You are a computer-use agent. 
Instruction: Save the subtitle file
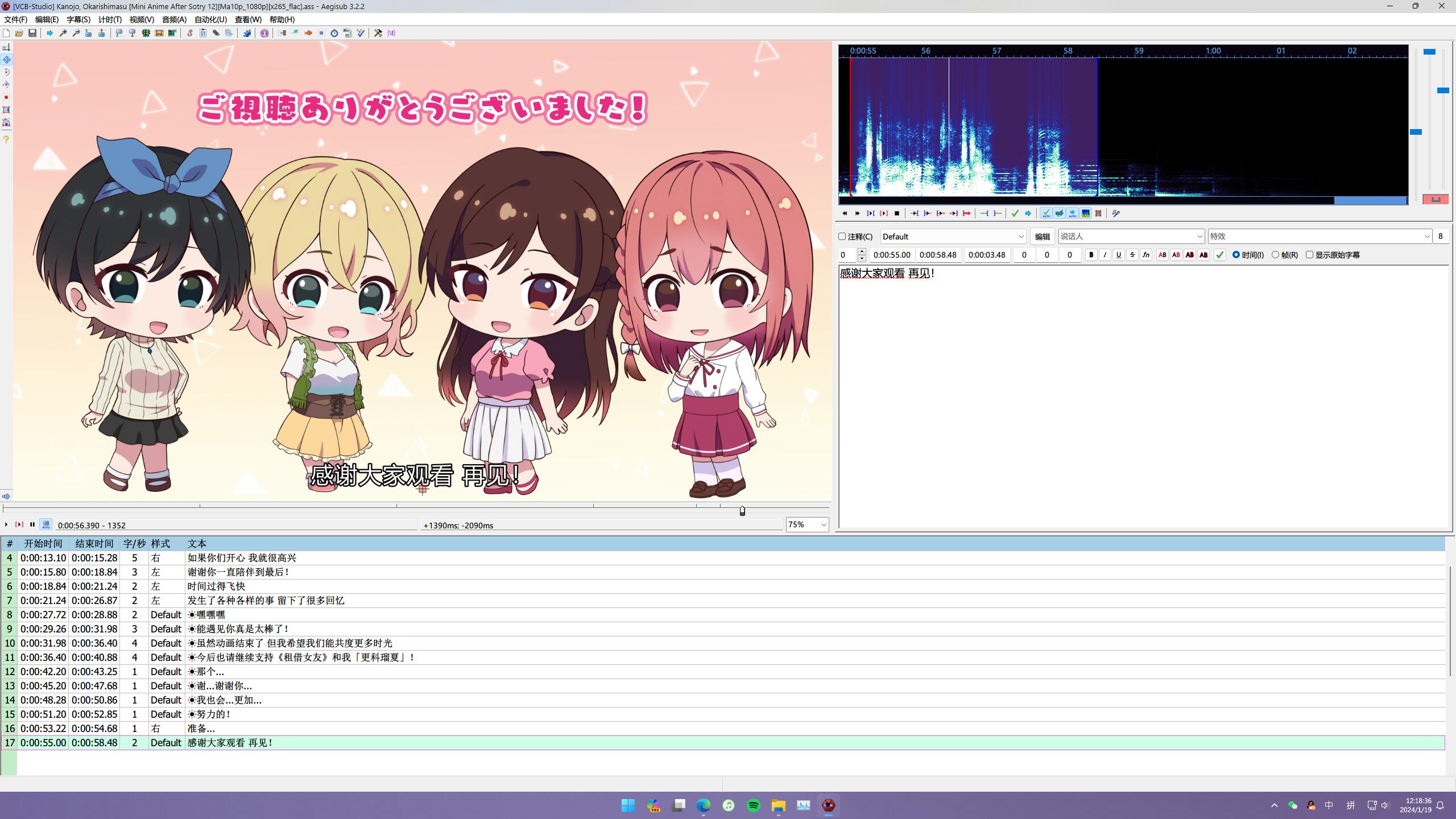(x=32, y=33)
